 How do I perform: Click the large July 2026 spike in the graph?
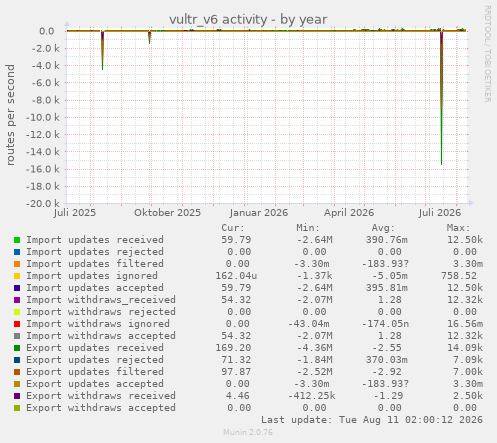pos(441,98)
